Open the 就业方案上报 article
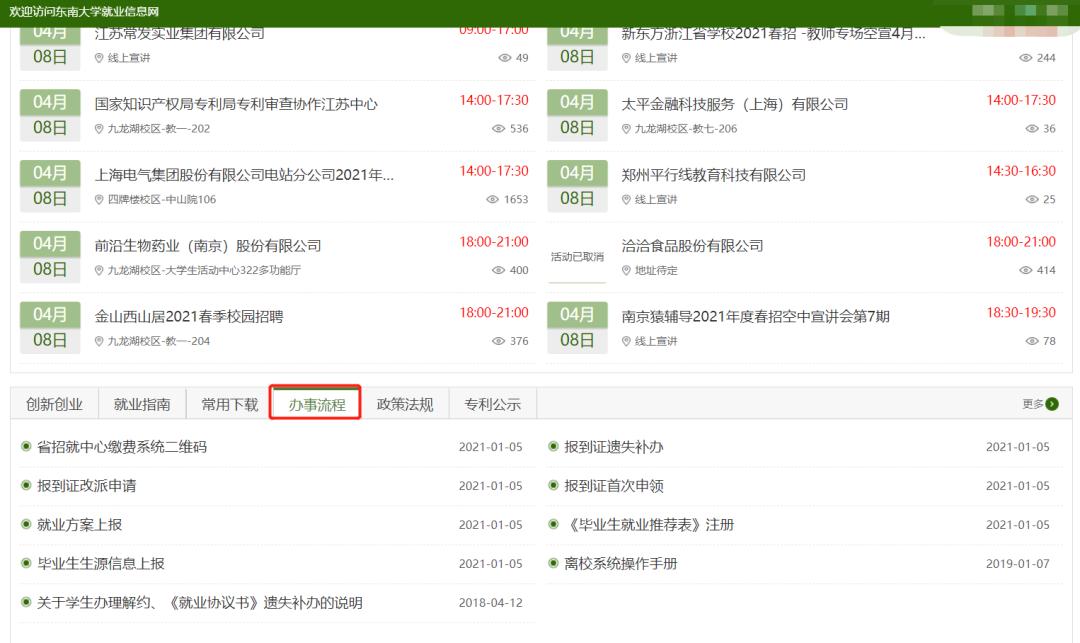This screenshot has width=1080, height=643. [79, 525]
